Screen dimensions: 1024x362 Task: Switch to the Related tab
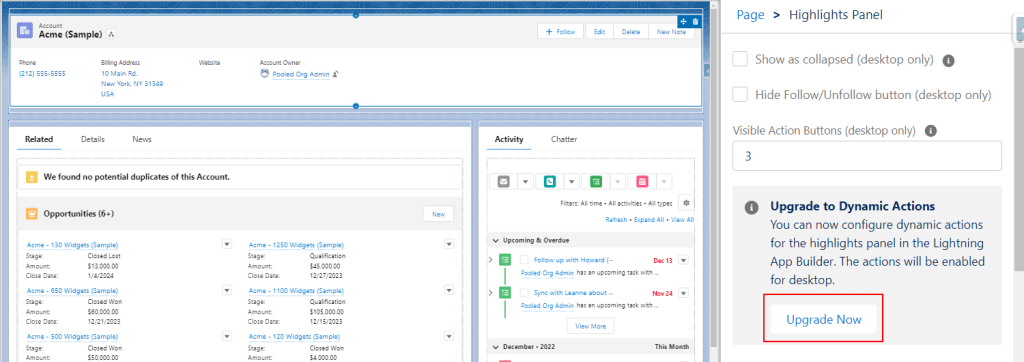39,139
